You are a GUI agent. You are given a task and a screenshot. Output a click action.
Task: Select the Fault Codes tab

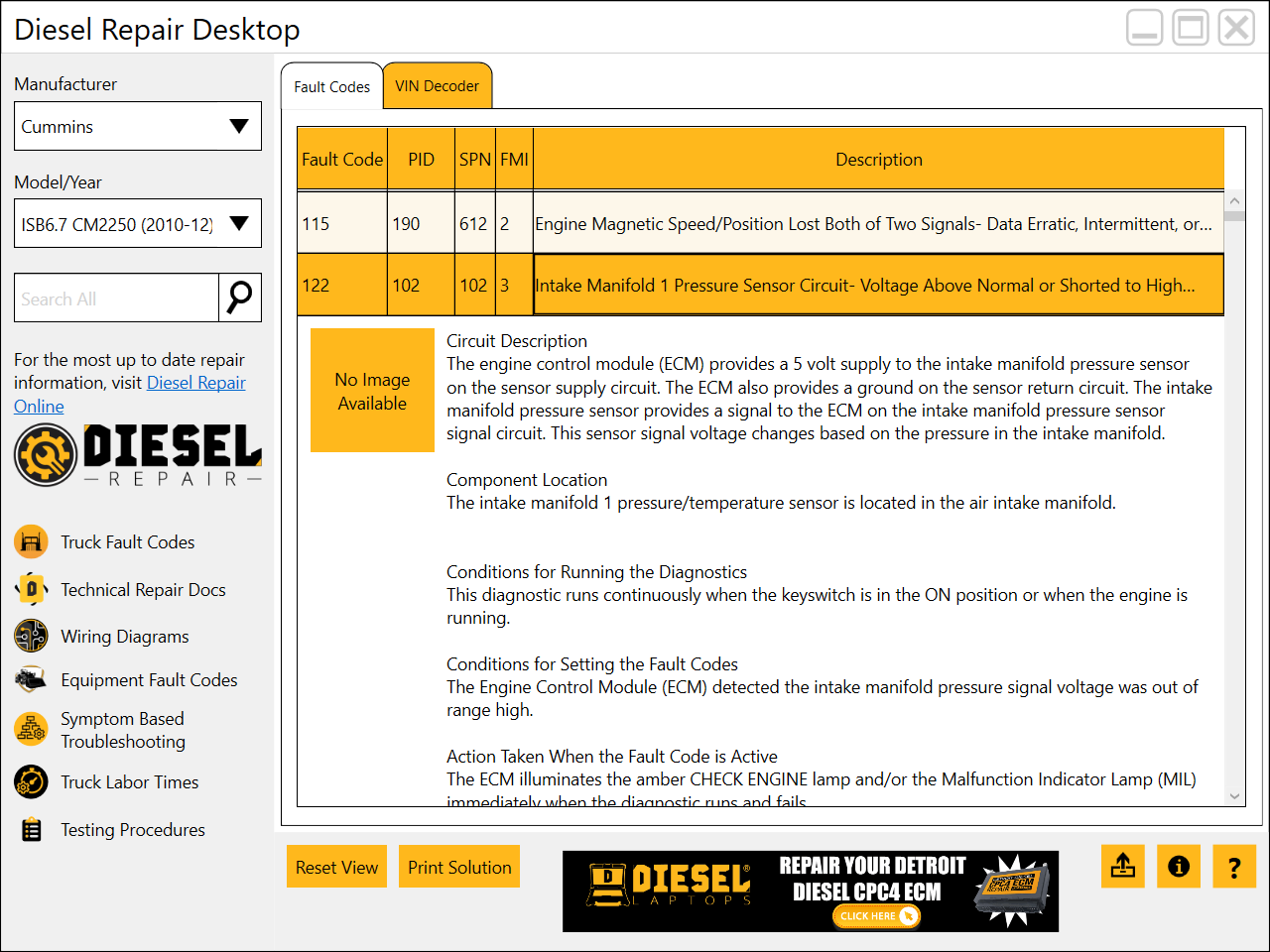pos(331,85)
